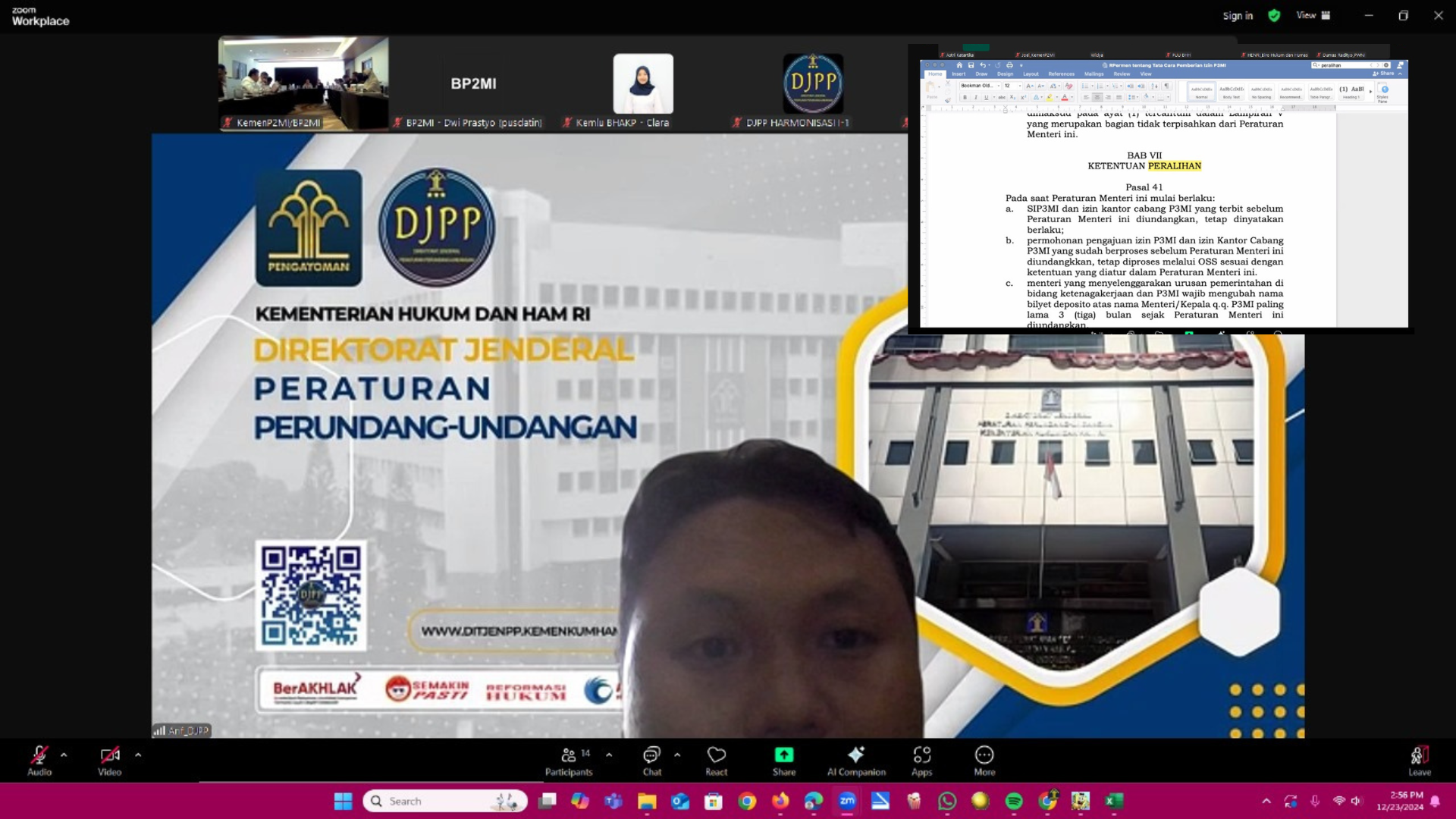Open the React emoji picker
The width and height of the screenshot is (1456, 819).
coord(717,761)
